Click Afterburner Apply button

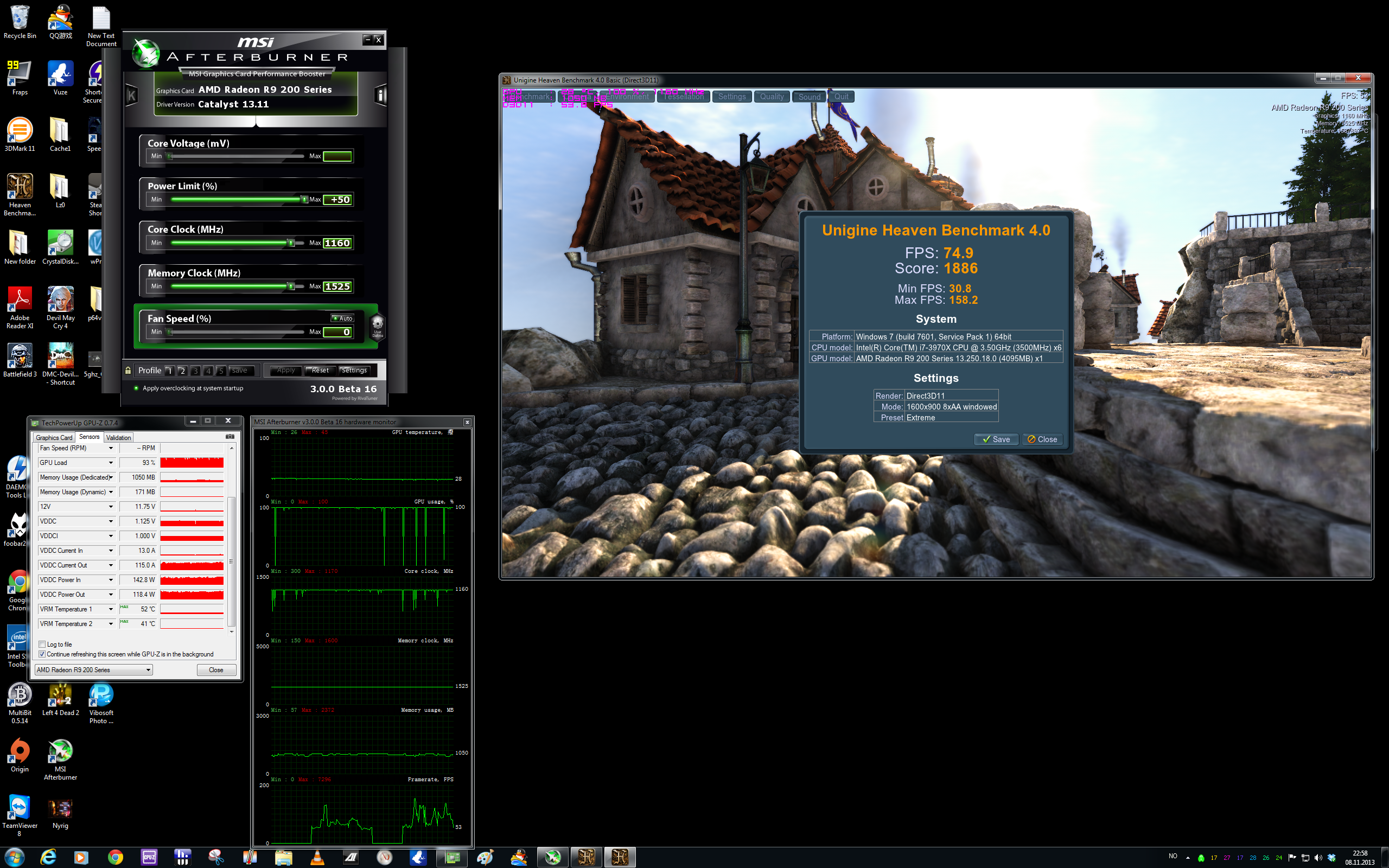[285, 371]
